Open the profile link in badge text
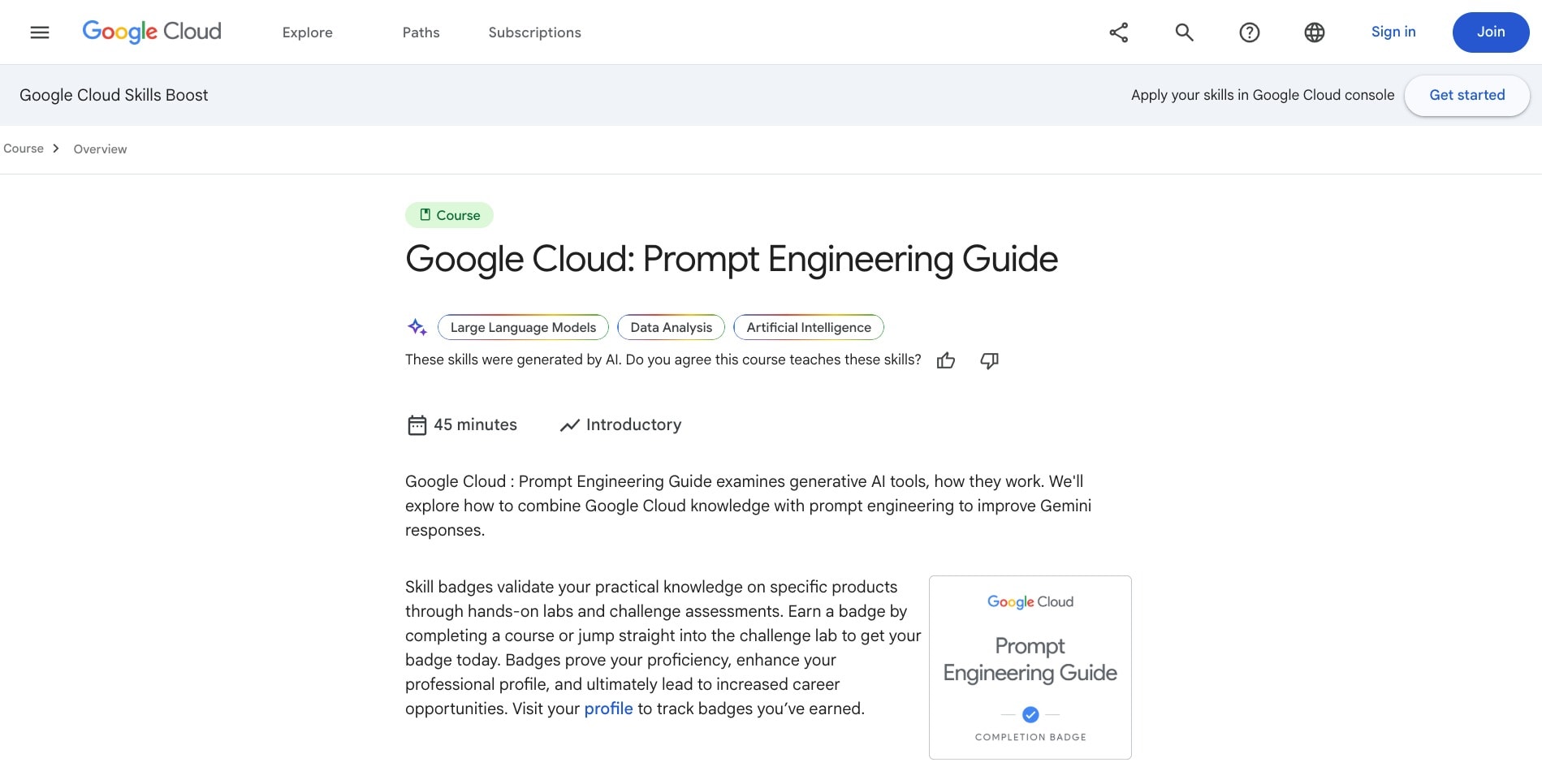 tap(608, 709)
